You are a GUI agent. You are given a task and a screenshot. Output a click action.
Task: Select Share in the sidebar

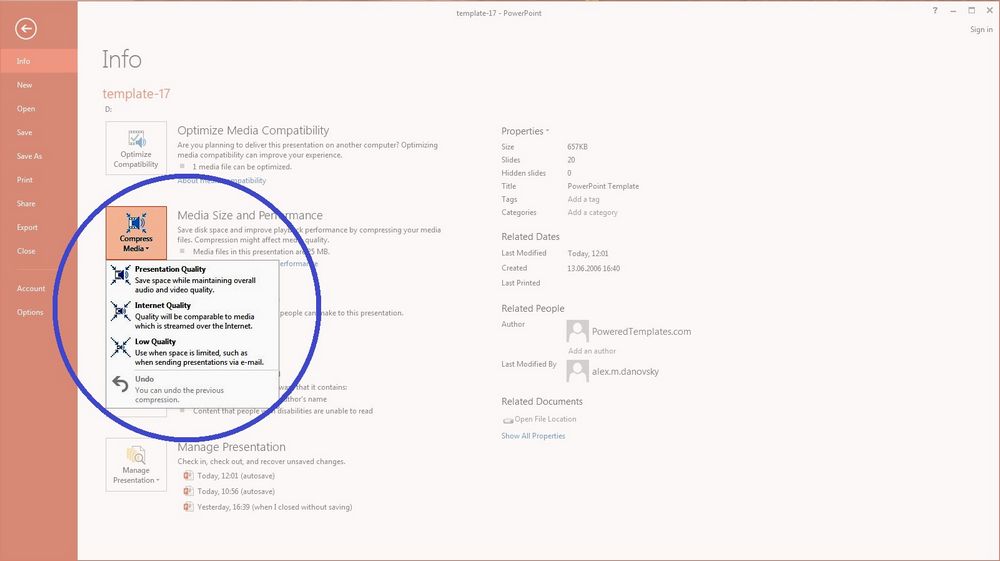tap(39, 203)
